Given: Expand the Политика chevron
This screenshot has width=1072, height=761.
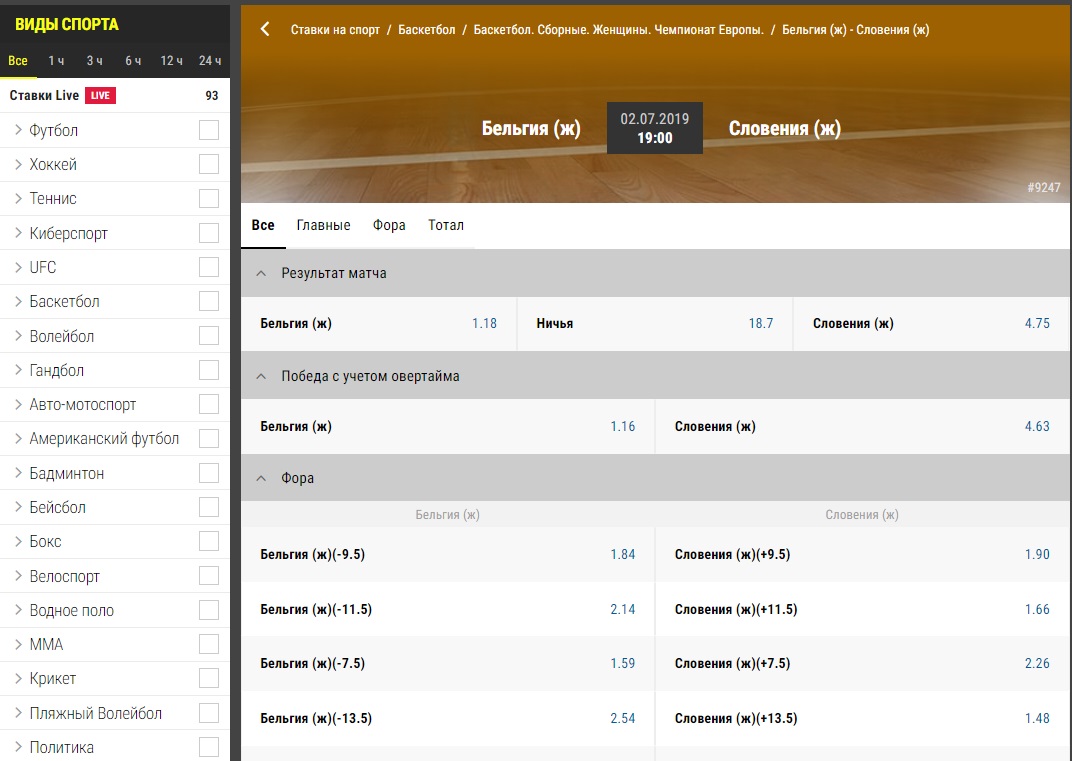Looking at the screenshot, I should (18, 747).
